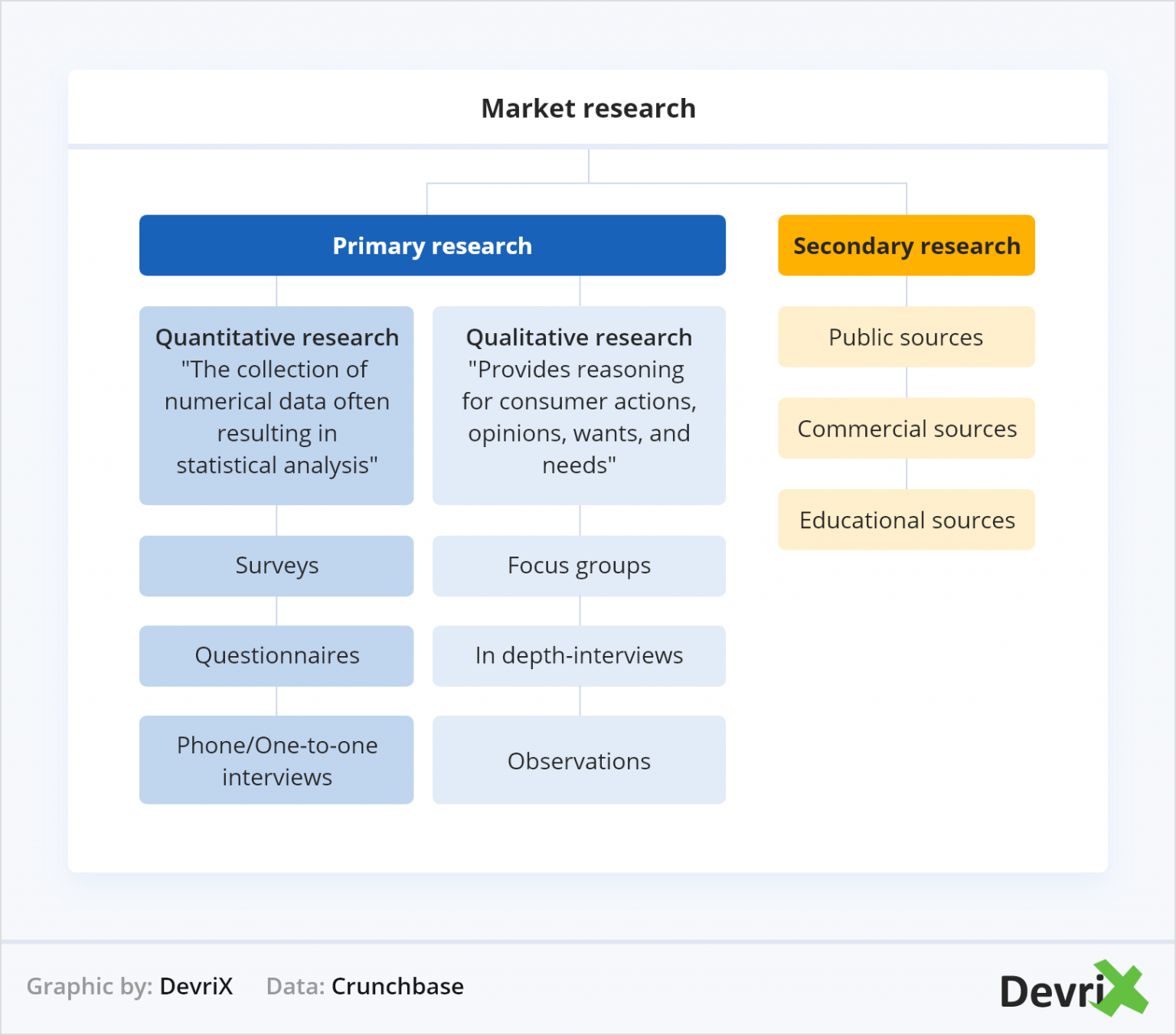Click the Market research title
This screenshot has height=1035, width=1176.
click(588, 108)
